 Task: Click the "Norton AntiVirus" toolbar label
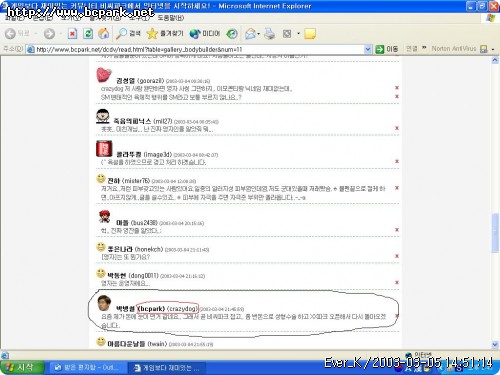(454, 49)
